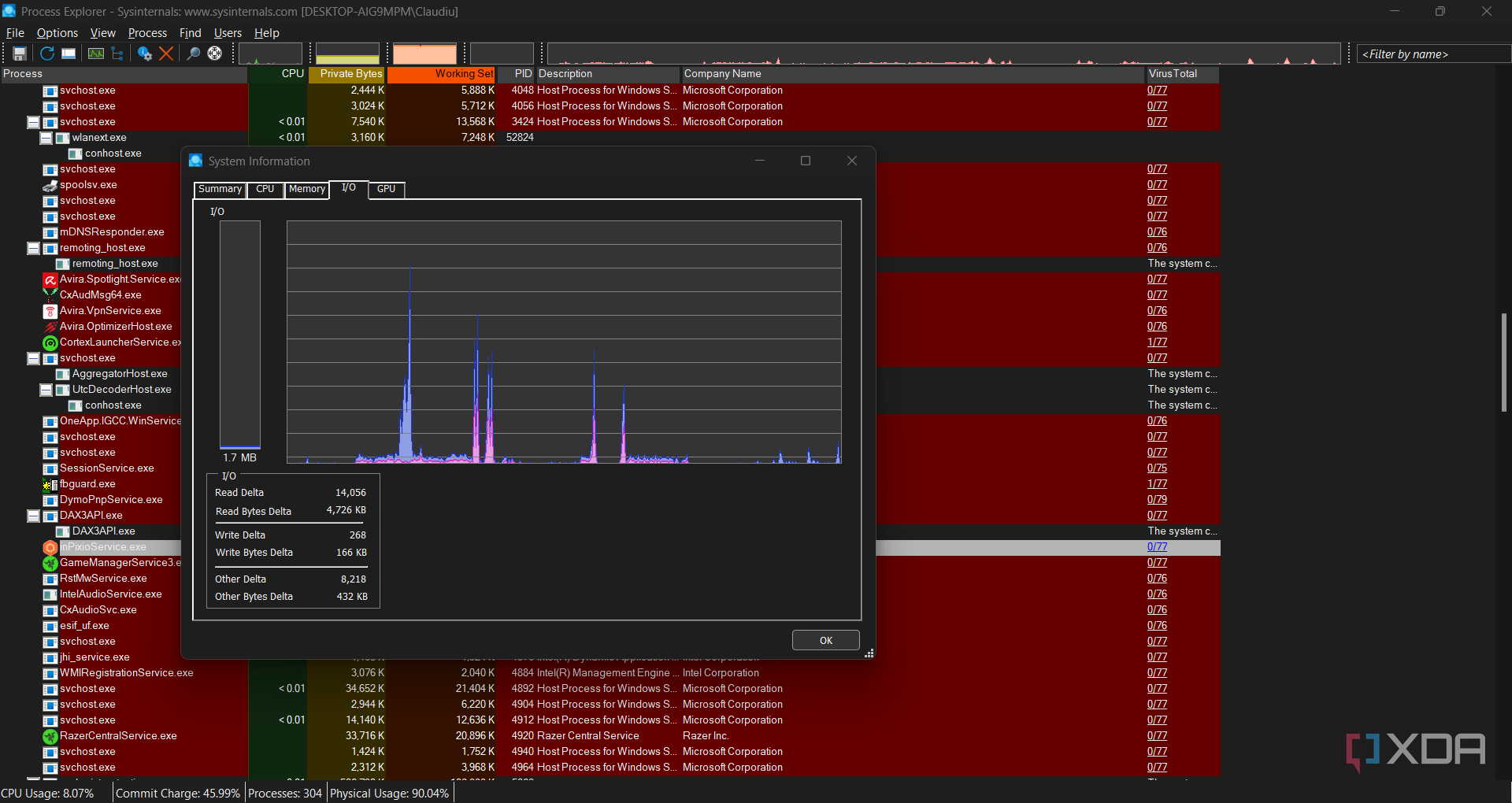Select the I/O tab

[x=349, y=189]
